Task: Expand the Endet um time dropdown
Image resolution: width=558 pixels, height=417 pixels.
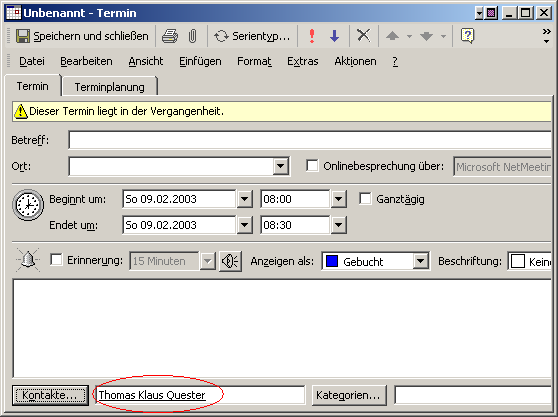Action: 338,225
